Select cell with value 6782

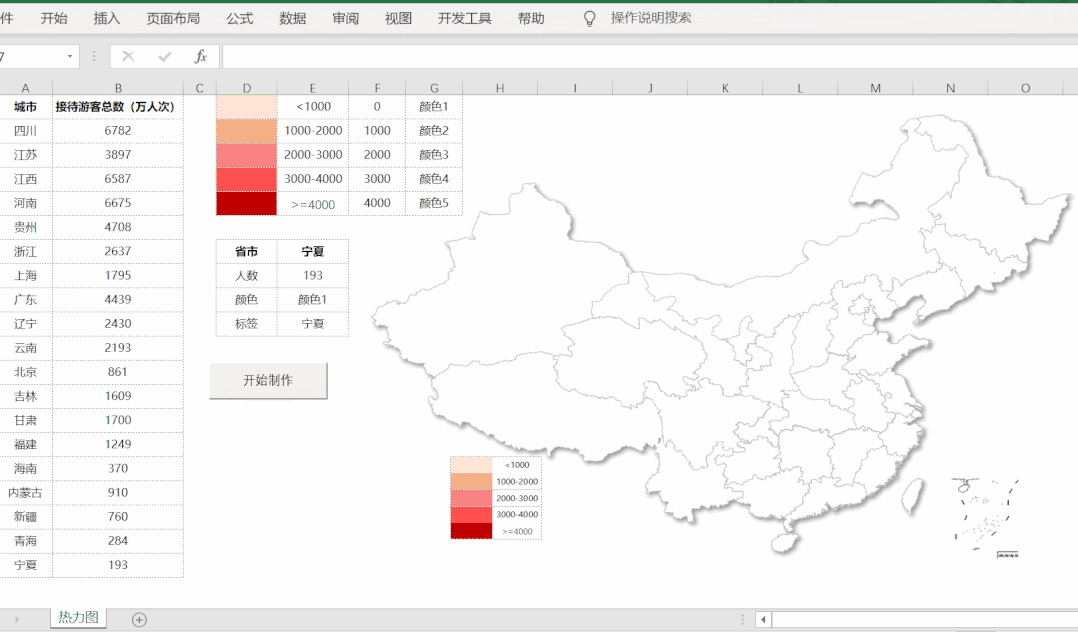118,131
